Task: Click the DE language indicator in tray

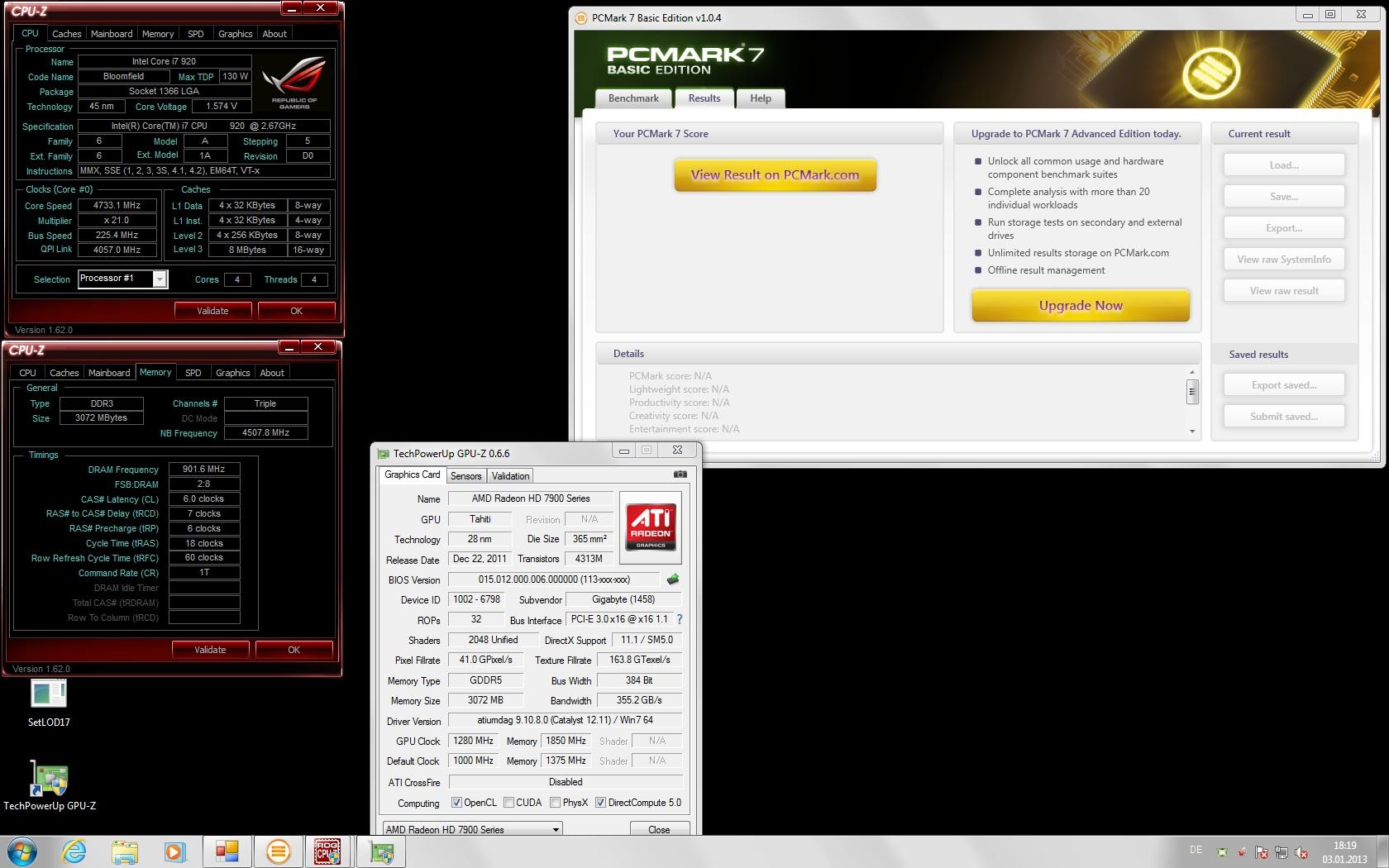Action: point(1196,850)
